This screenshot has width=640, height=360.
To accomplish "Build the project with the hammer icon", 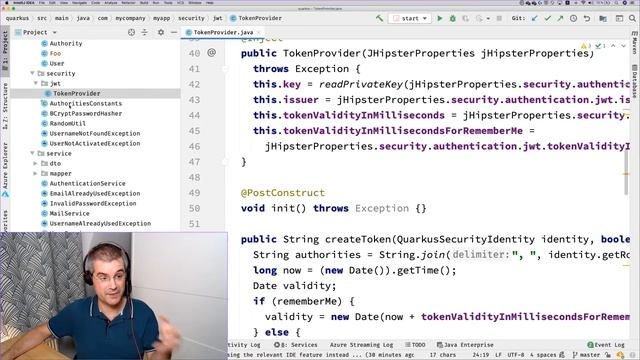I will pyautogui.click(x=380, y=18).
